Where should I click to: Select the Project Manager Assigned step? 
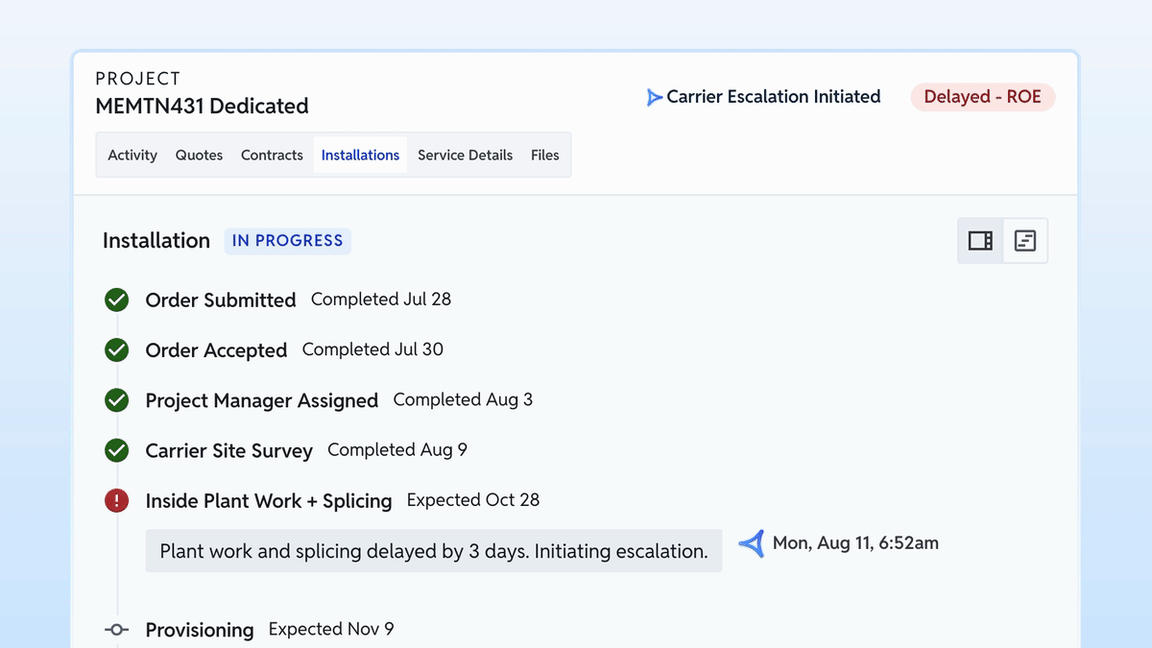coord(262,400)
